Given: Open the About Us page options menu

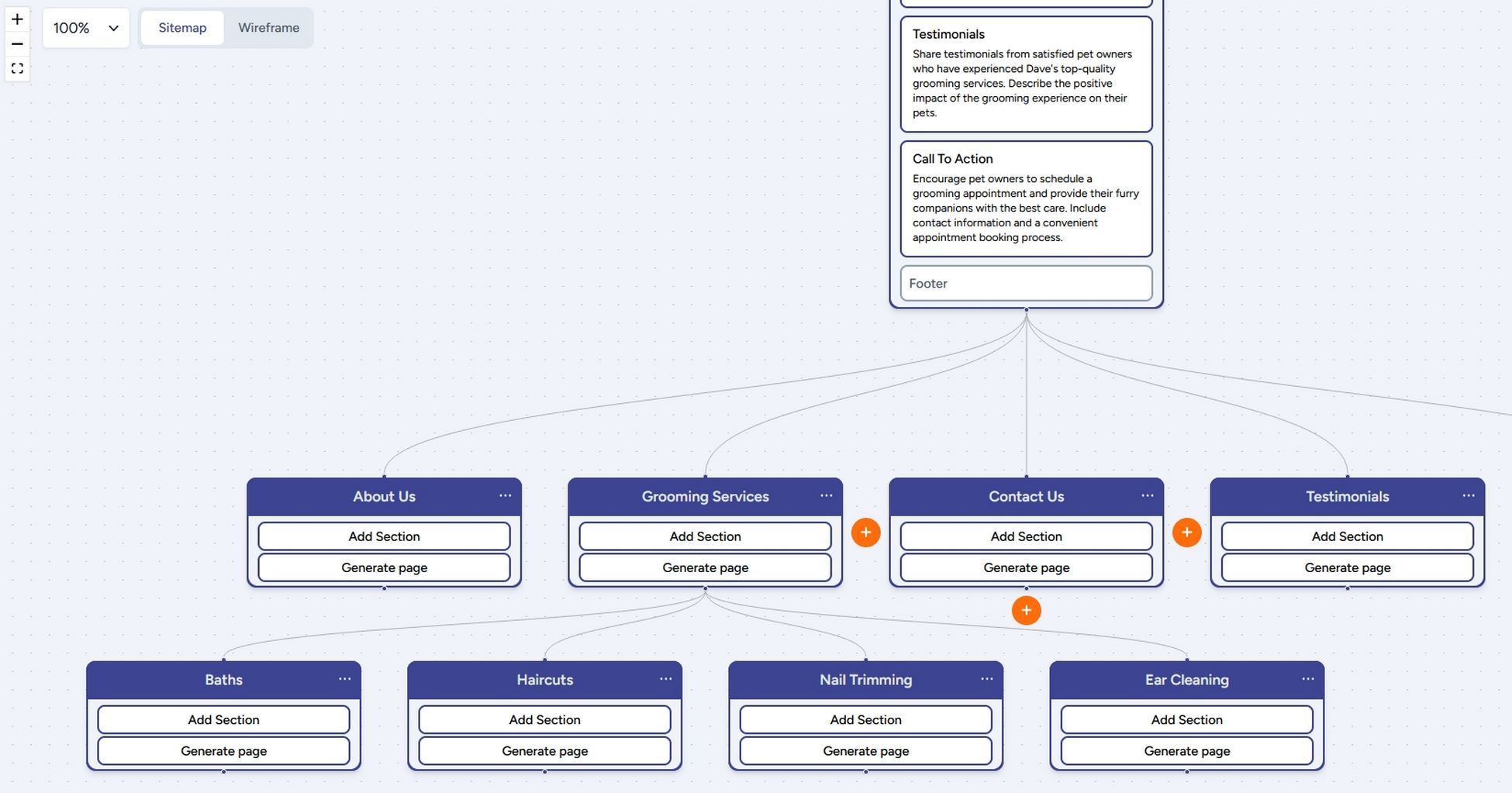Looking at the screenshot, I should pos(505,496).
